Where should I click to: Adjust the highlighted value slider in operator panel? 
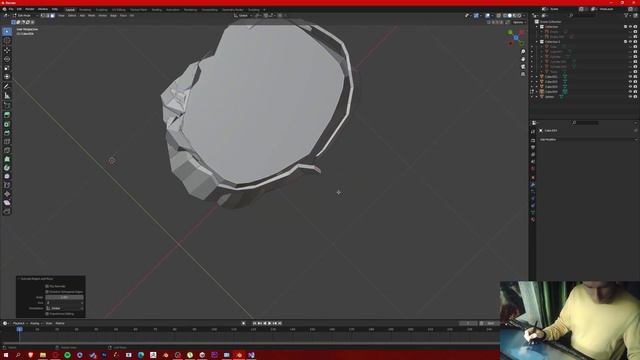pos(64,297)
